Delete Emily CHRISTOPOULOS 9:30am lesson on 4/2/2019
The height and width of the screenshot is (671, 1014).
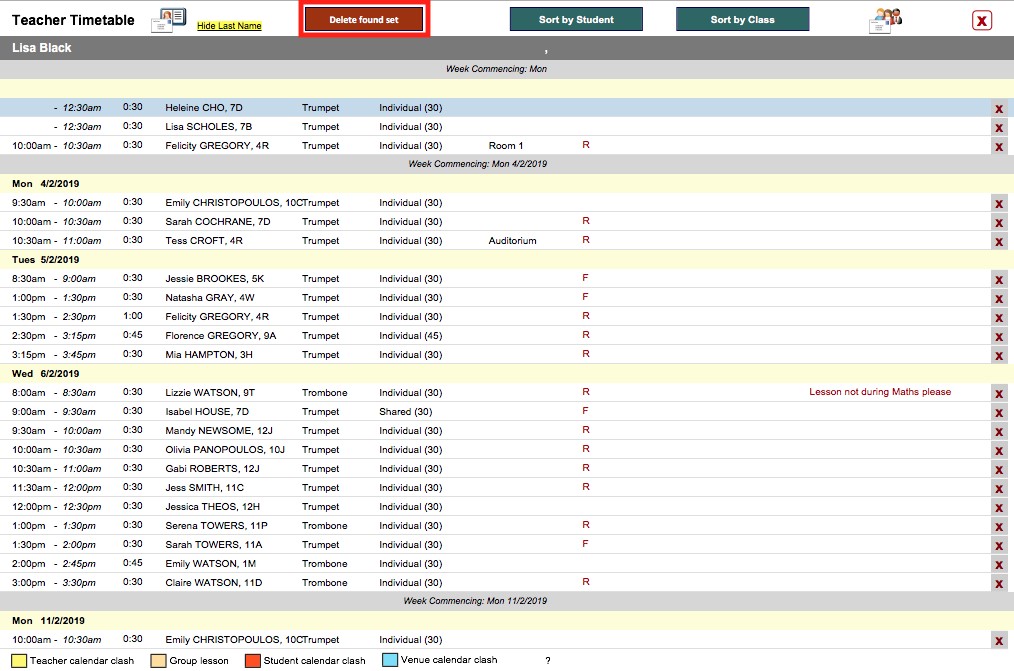coord(999,204)
